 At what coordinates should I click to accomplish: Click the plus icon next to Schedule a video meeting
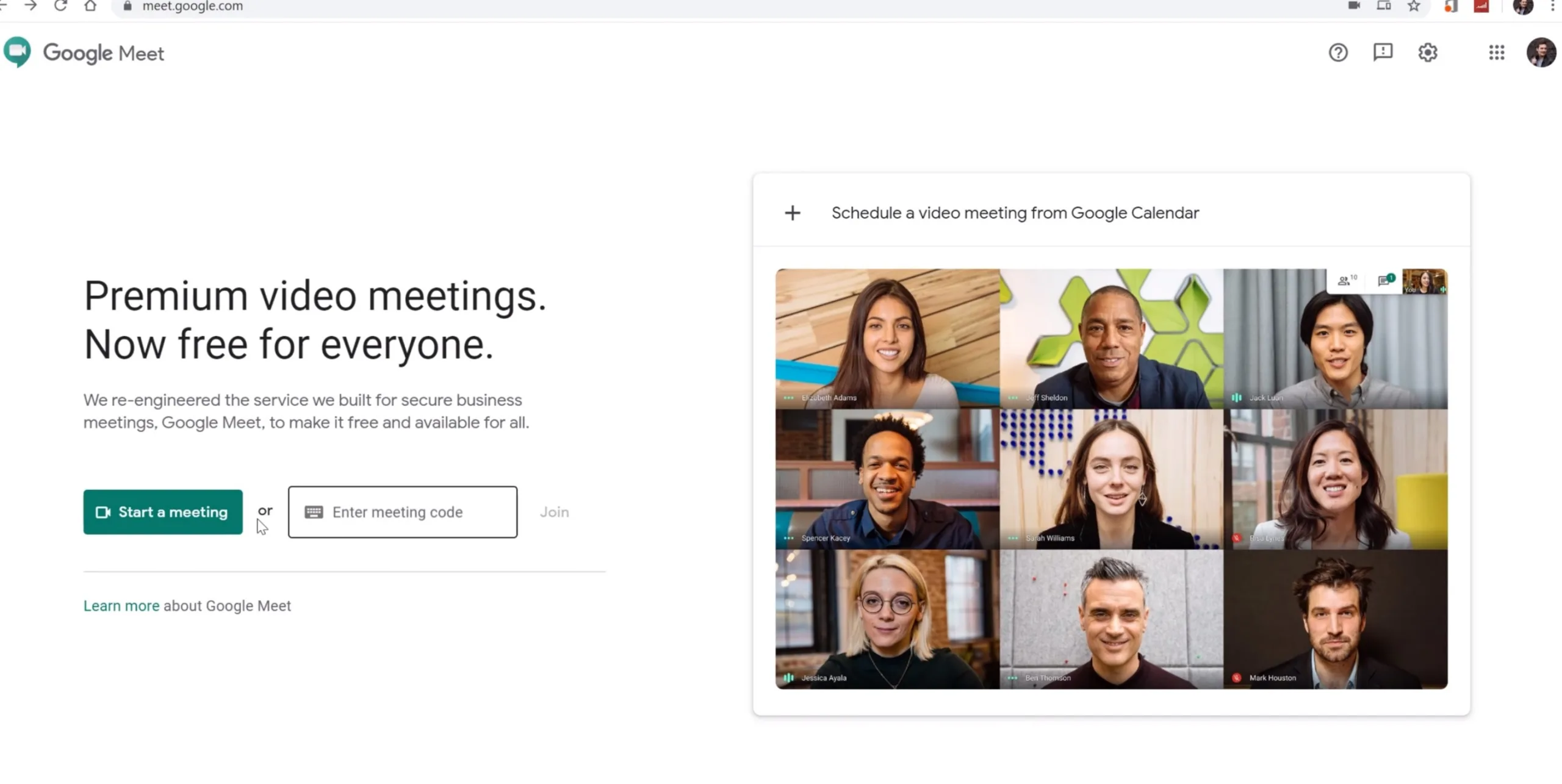[x=793, y=213]
